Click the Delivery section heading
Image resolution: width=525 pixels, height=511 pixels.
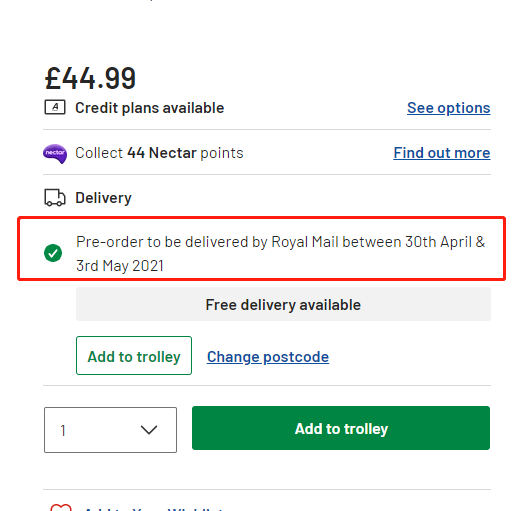tap(103, 198)
